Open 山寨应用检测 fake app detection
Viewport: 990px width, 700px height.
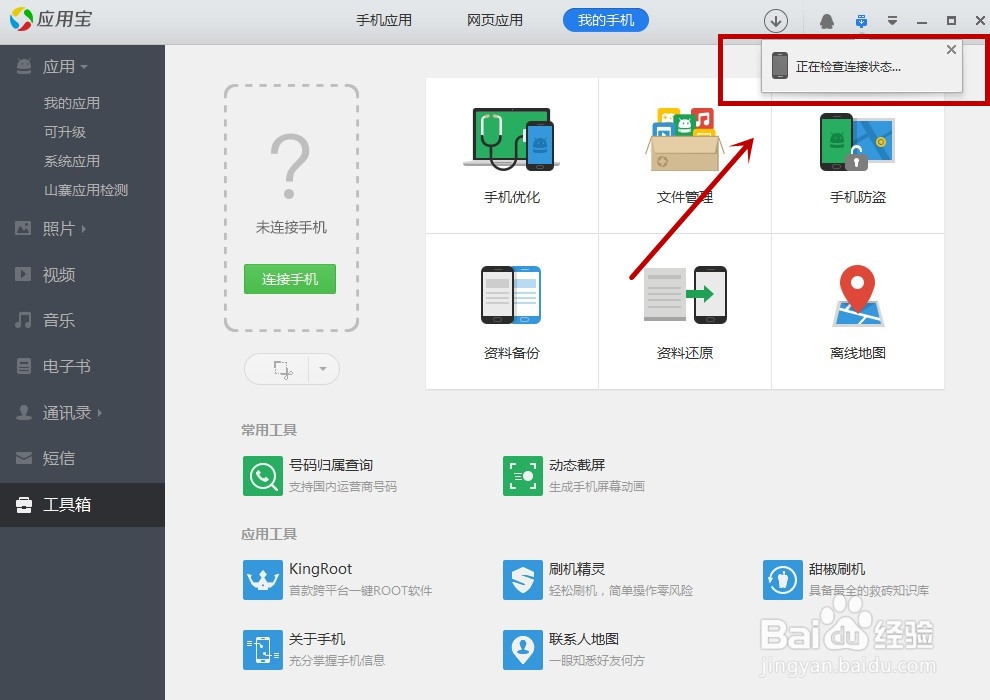86,190
